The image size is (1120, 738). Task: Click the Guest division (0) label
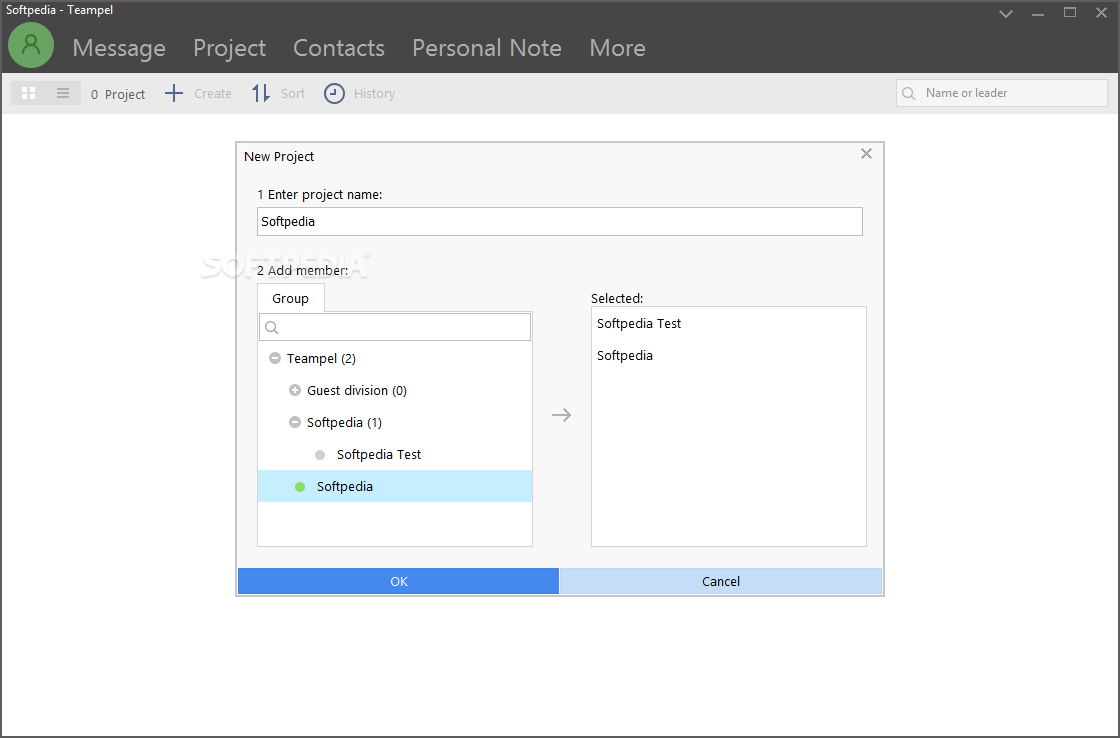pos(356,390)
